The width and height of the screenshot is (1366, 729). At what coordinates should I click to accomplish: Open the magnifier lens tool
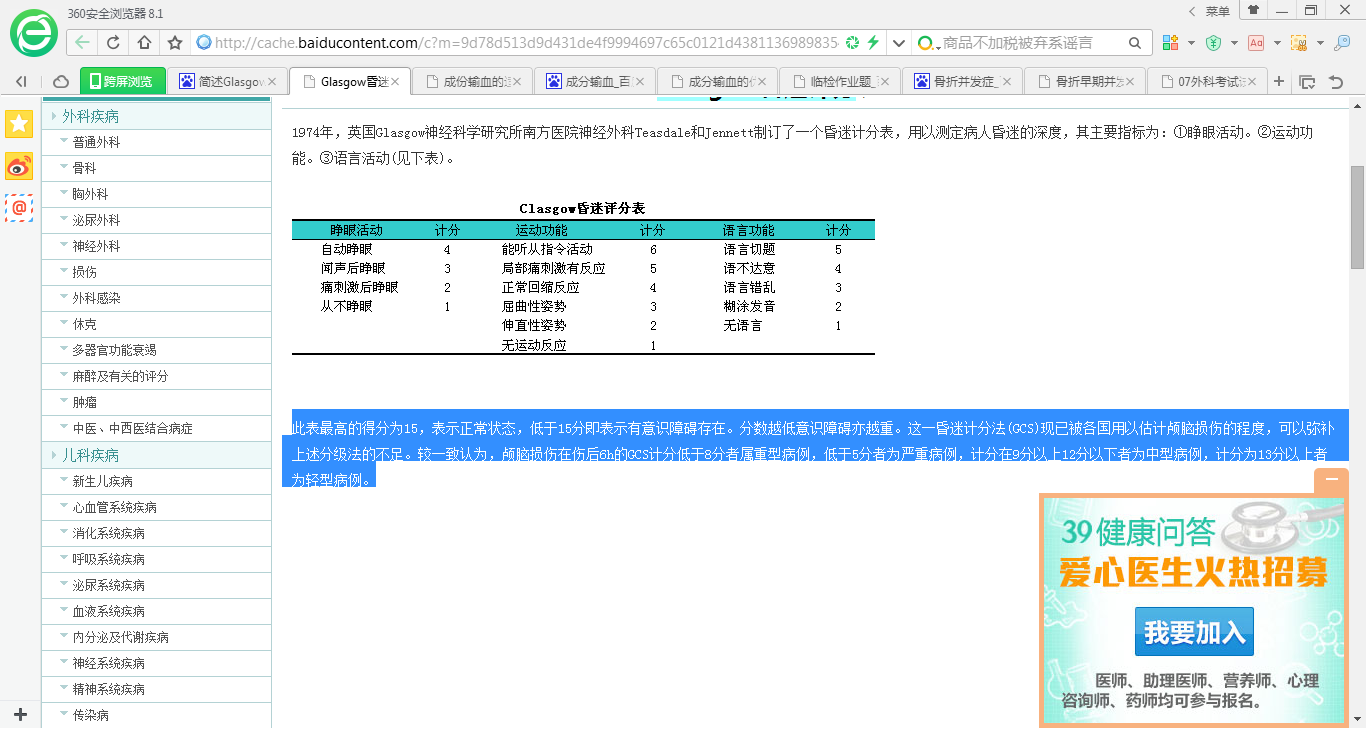1342,44
